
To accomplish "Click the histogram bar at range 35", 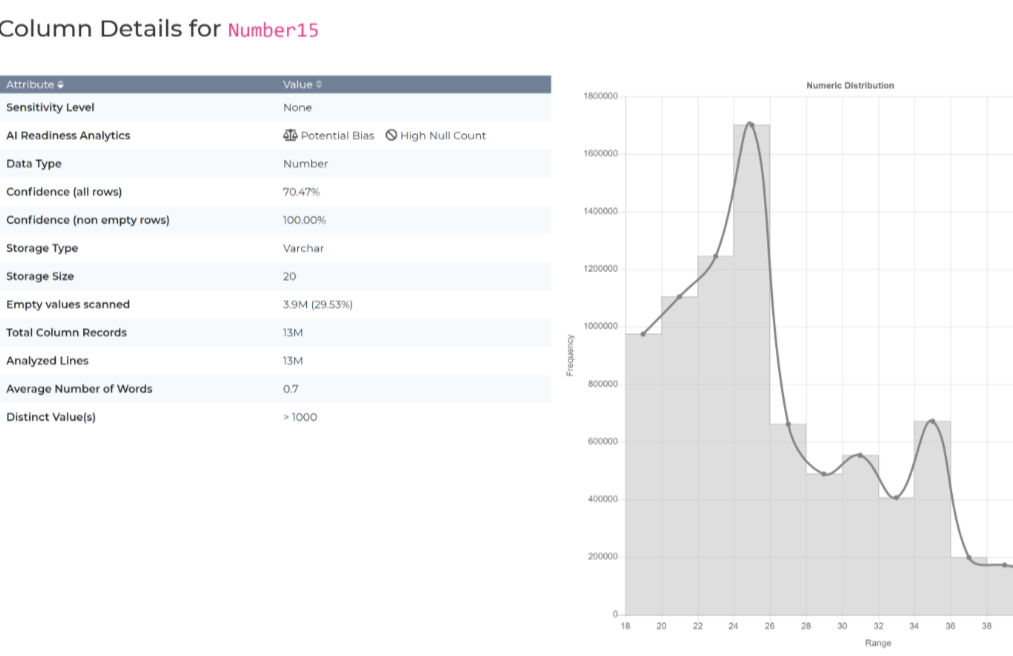I will pyautogui.click(x=932, y=520).
